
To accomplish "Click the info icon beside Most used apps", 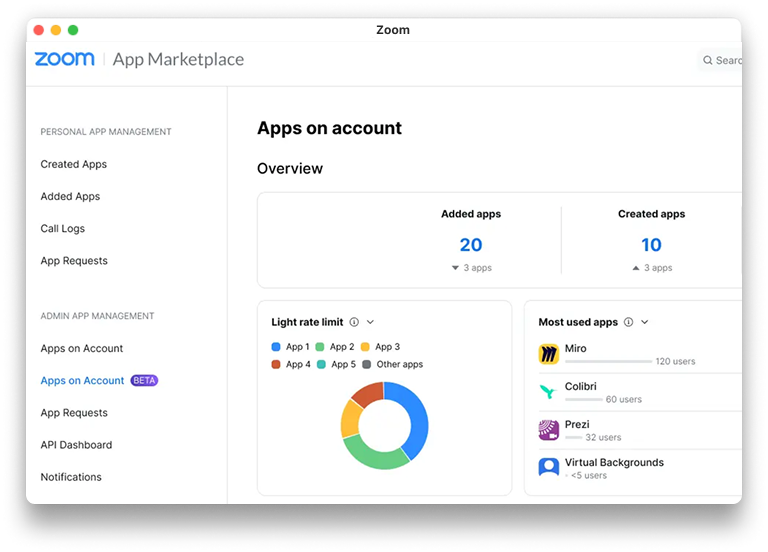I will (628, 322).
